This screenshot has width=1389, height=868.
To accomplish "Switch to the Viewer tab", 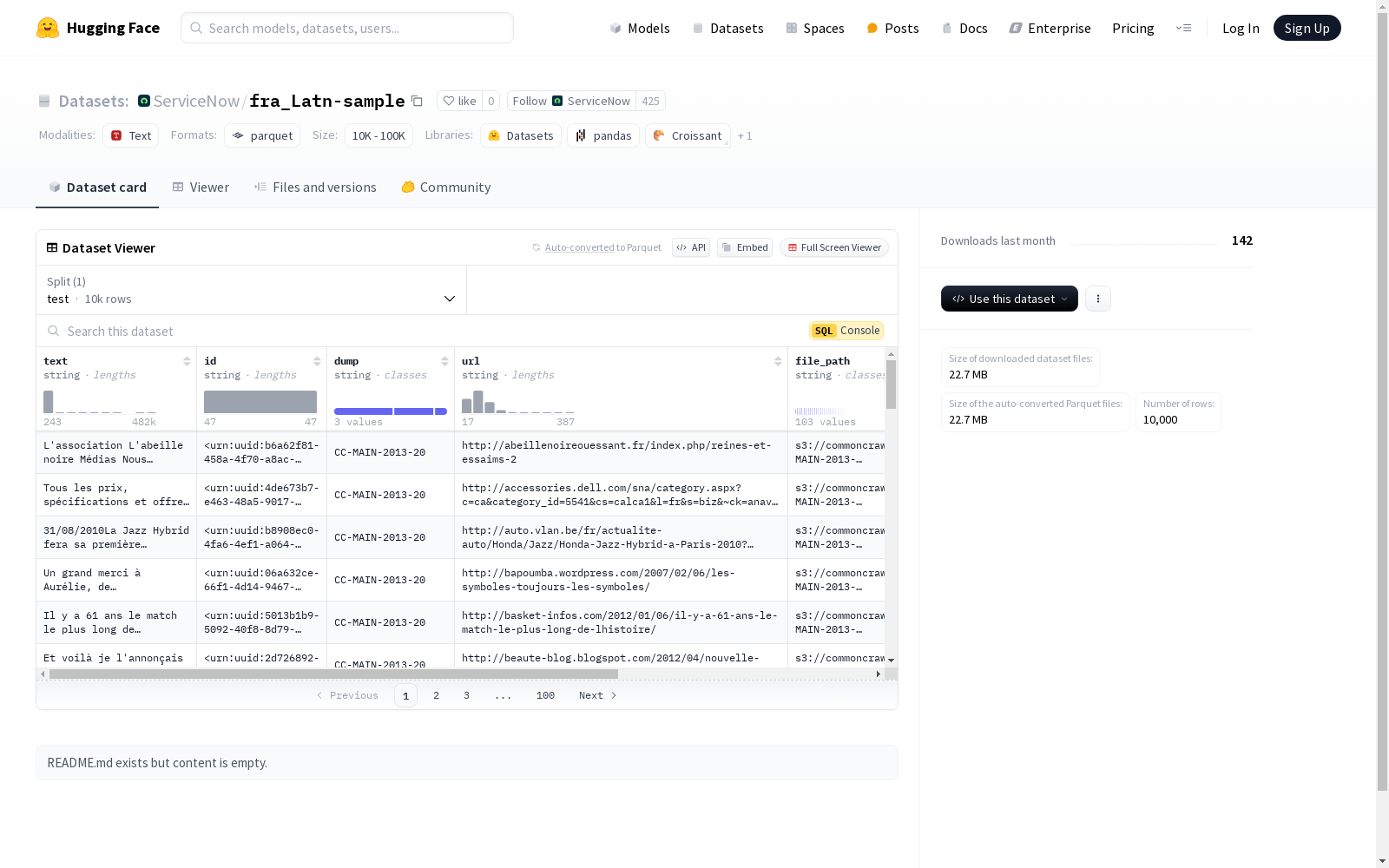I will tap(201, 187).
